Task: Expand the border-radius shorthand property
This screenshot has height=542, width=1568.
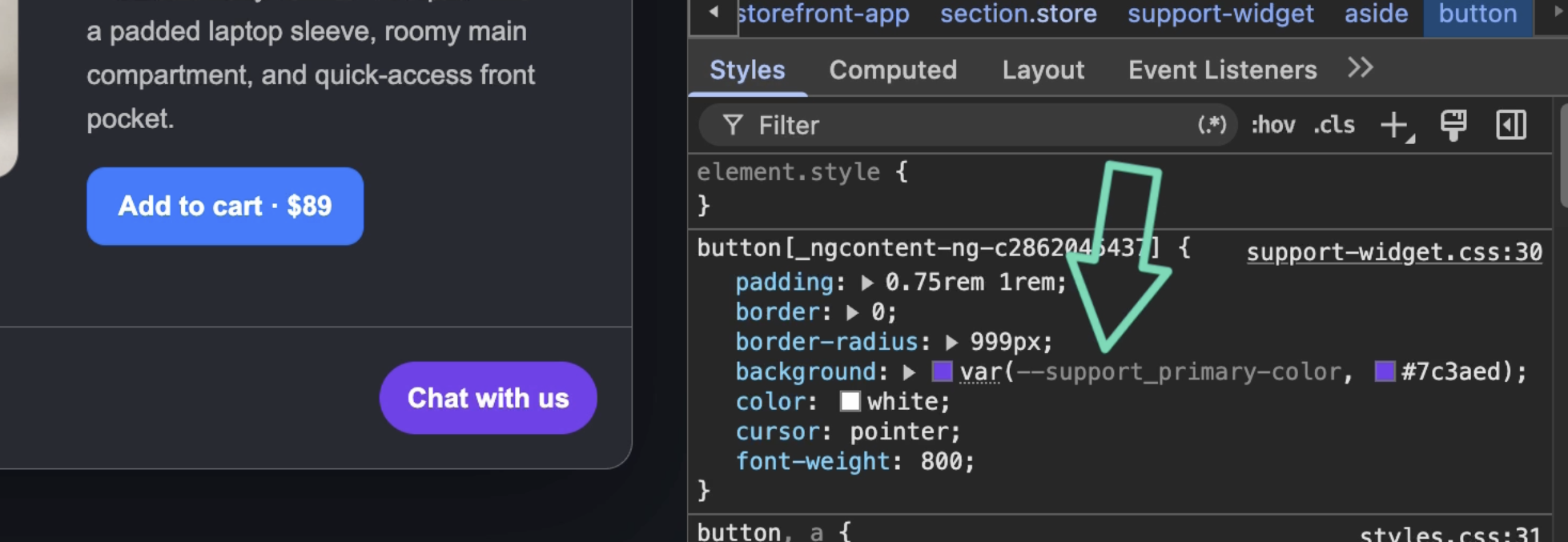Action: pyautogui.click(x=951, y=343)
